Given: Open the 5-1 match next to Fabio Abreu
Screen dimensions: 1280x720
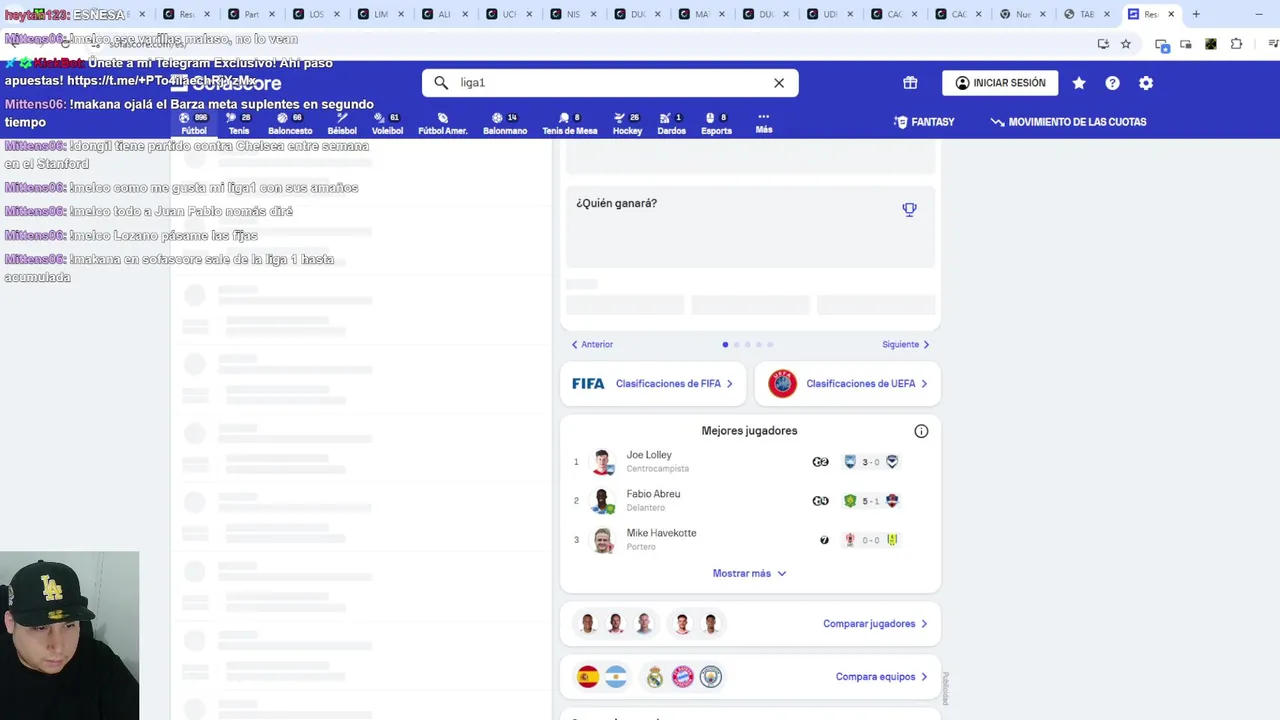Looking at the screenshot, I should pyautogui.click(x=871, y=501).
